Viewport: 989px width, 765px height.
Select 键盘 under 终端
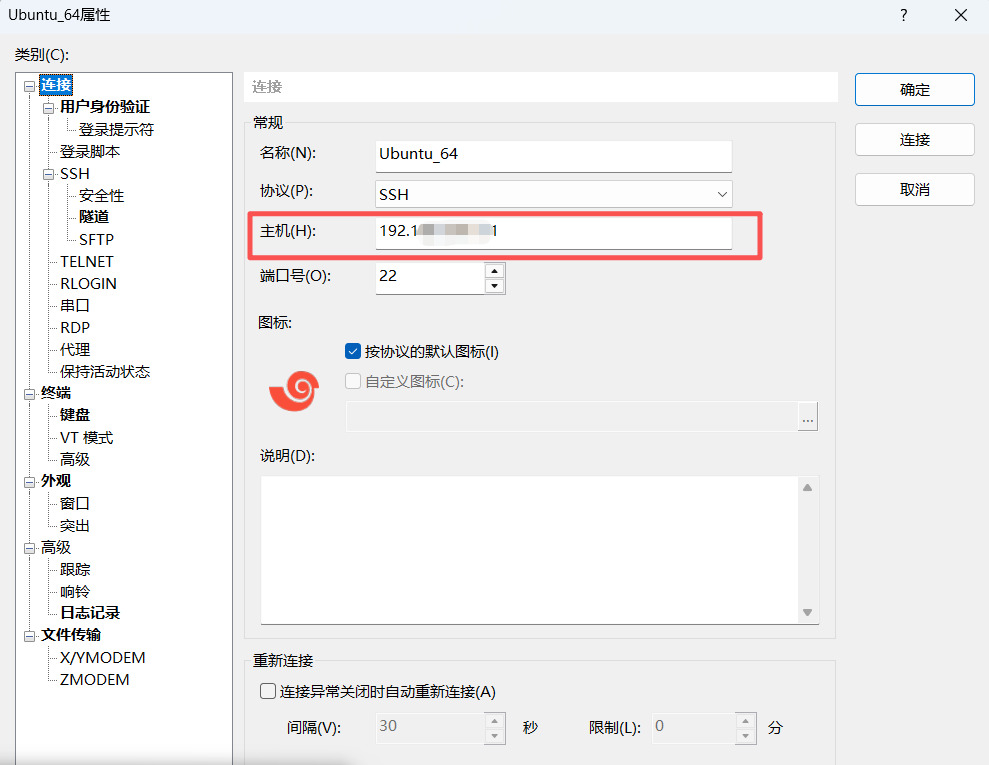74,415
